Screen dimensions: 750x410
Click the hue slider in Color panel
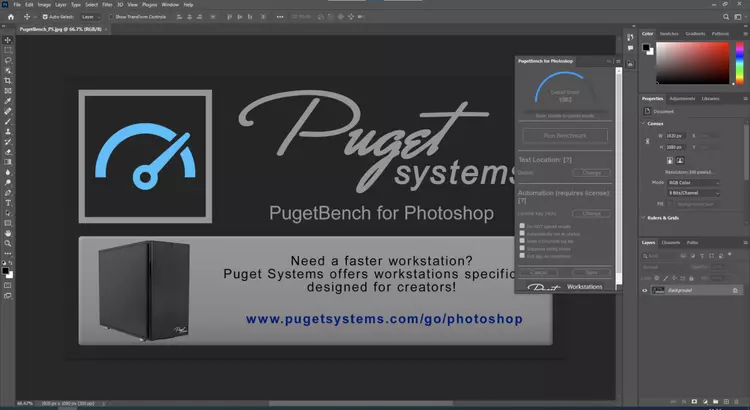(739, 63)
